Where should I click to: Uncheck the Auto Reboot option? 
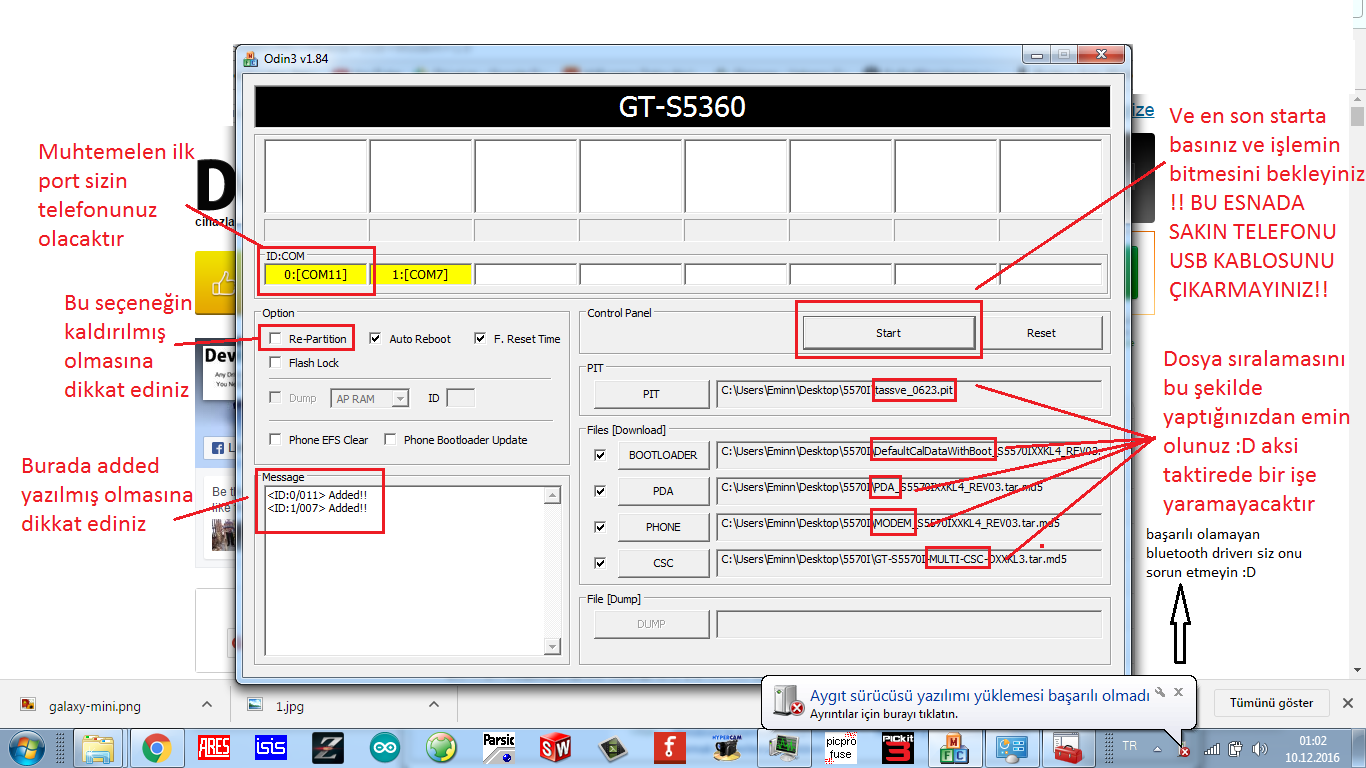(375, 338)
